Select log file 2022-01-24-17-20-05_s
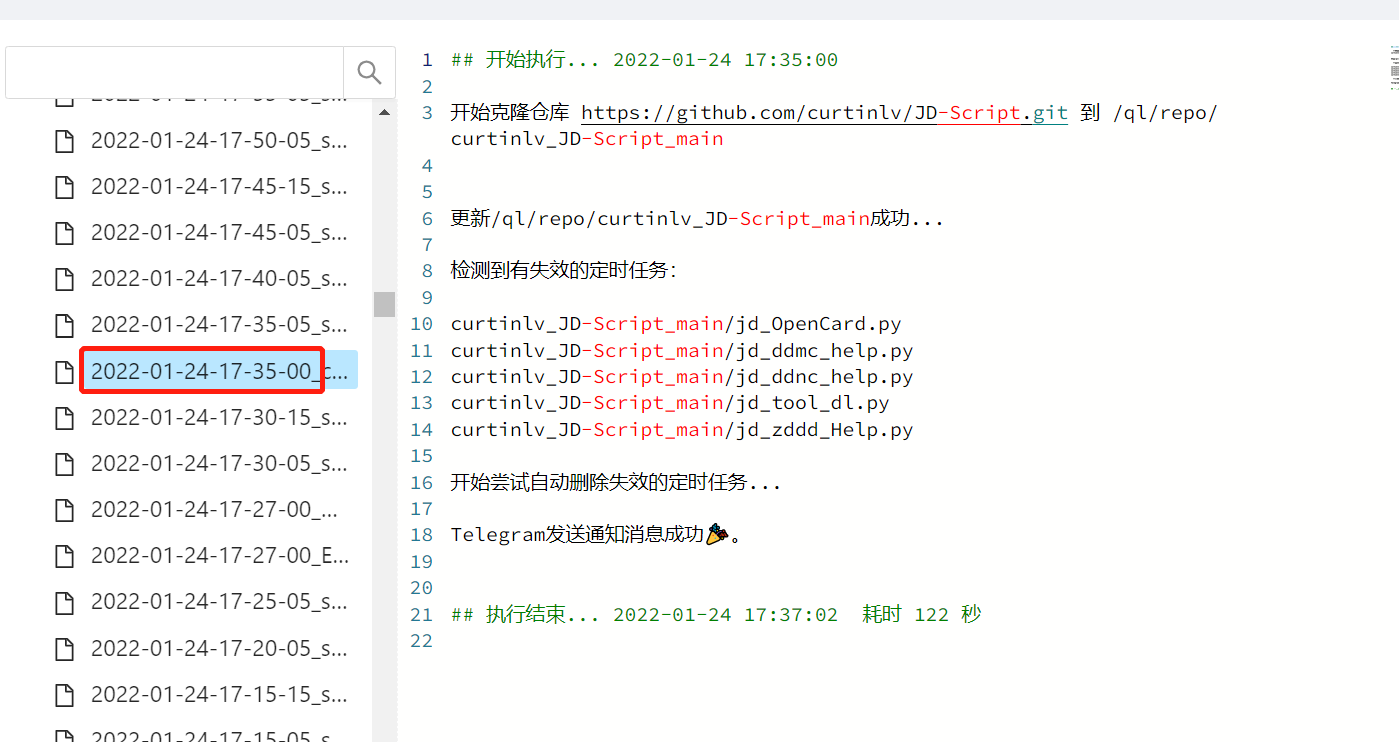Screen dimensions: 1399x742 coord(219,648)
